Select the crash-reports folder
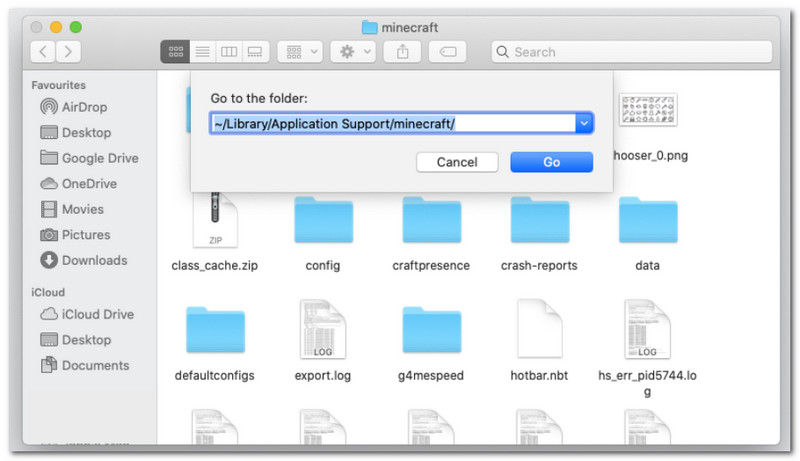 (x=540, y=220)
